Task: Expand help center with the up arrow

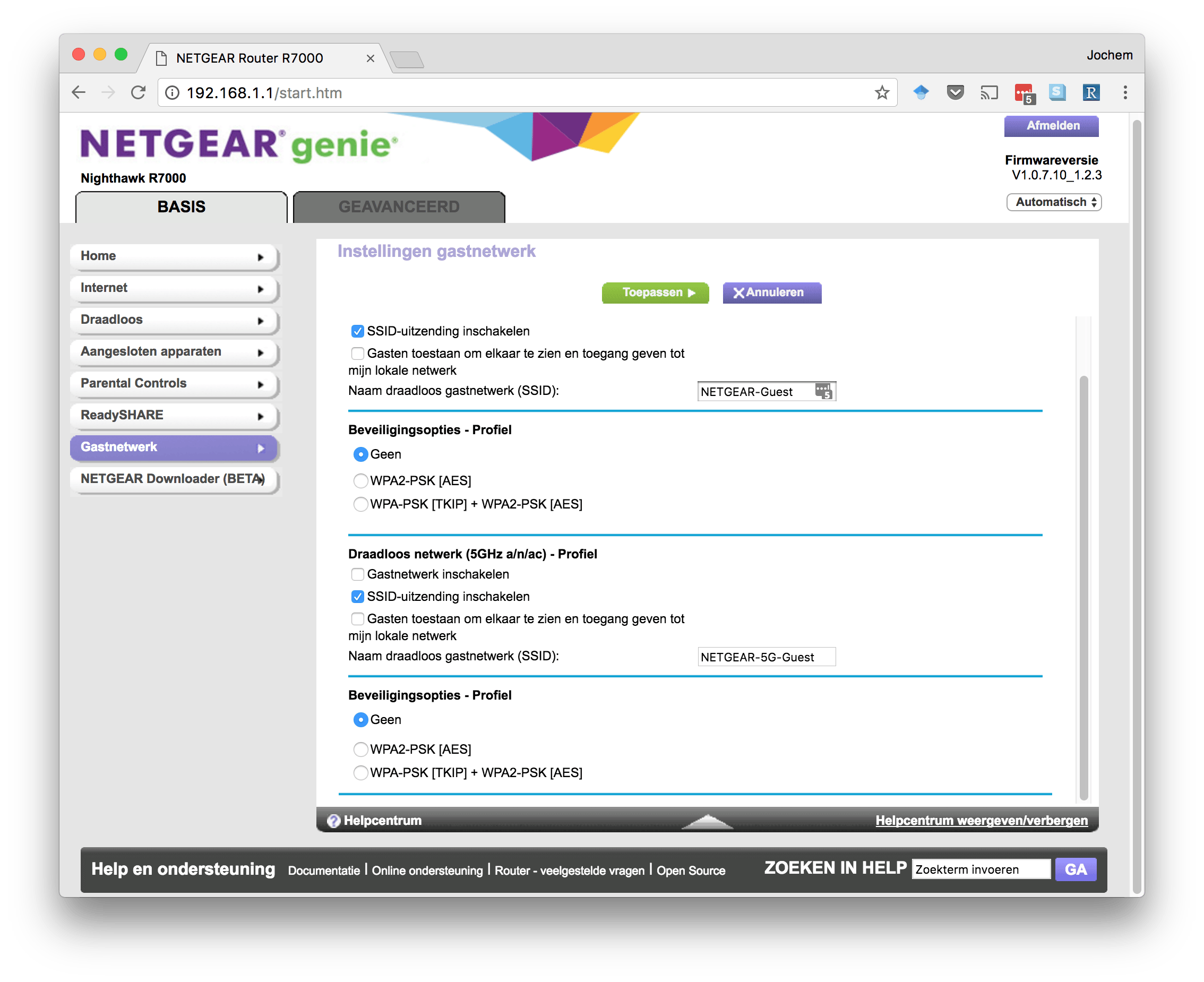Action: [707, 821]
